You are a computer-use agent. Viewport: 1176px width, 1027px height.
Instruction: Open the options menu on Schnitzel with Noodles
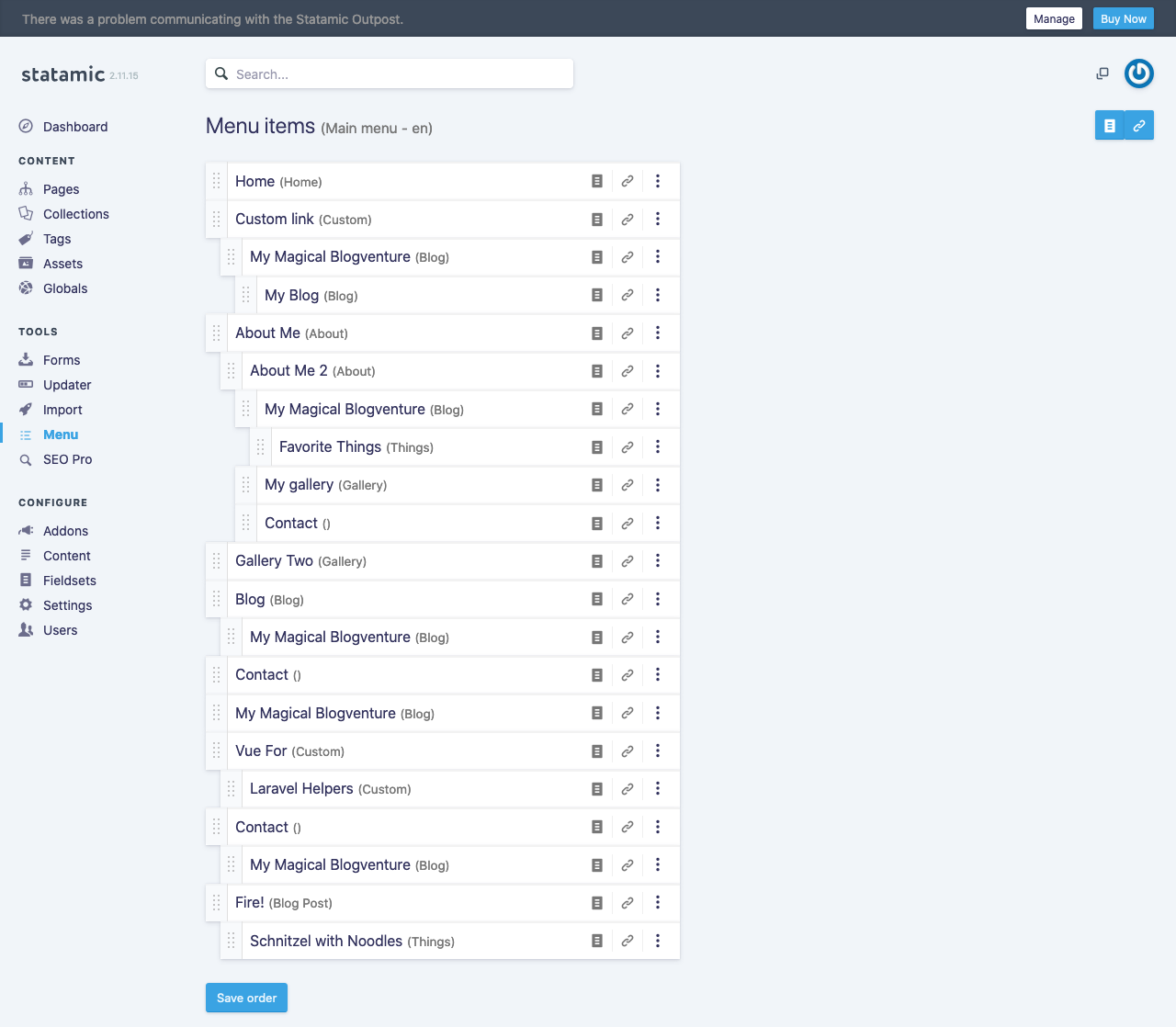coord(658,941)
